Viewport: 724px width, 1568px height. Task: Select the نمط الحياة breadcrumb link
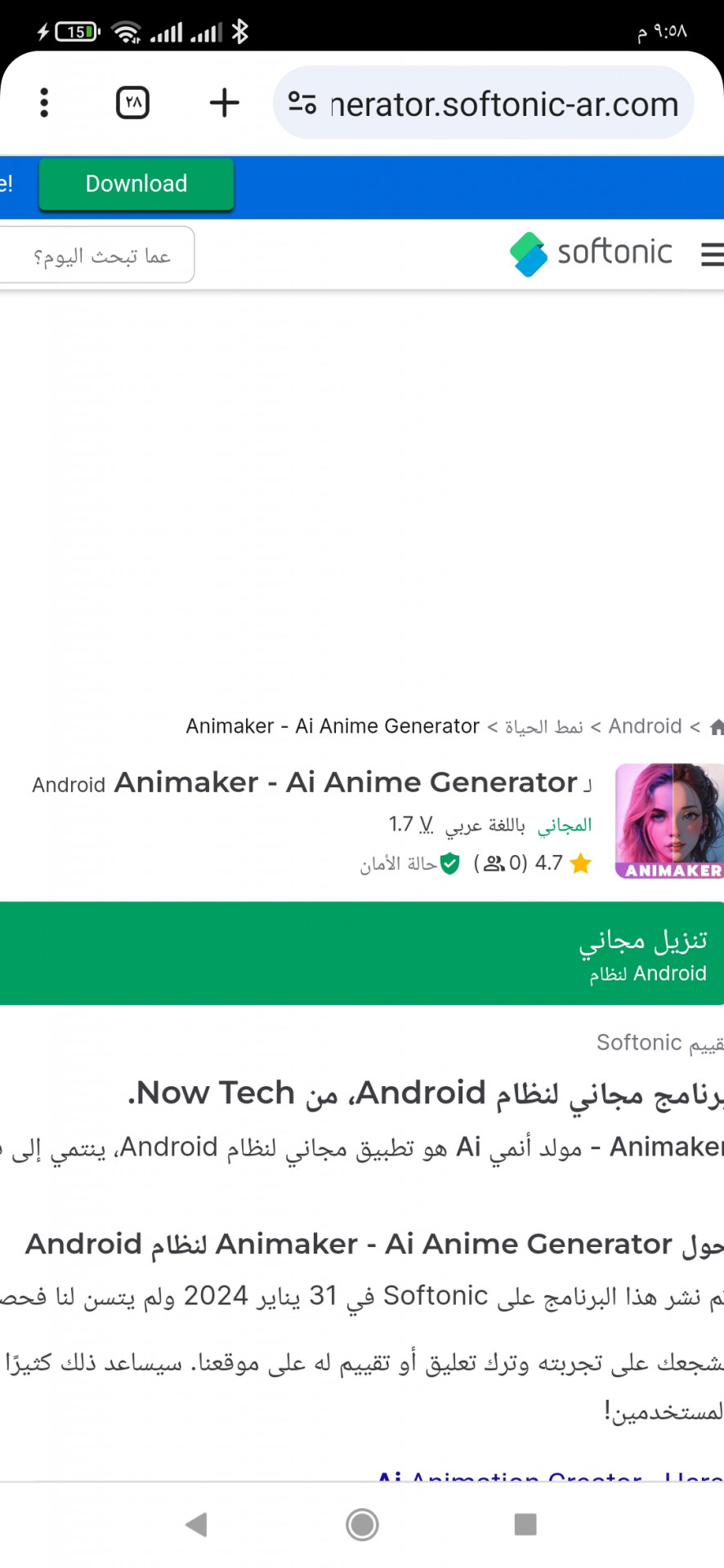pos(544,727)
